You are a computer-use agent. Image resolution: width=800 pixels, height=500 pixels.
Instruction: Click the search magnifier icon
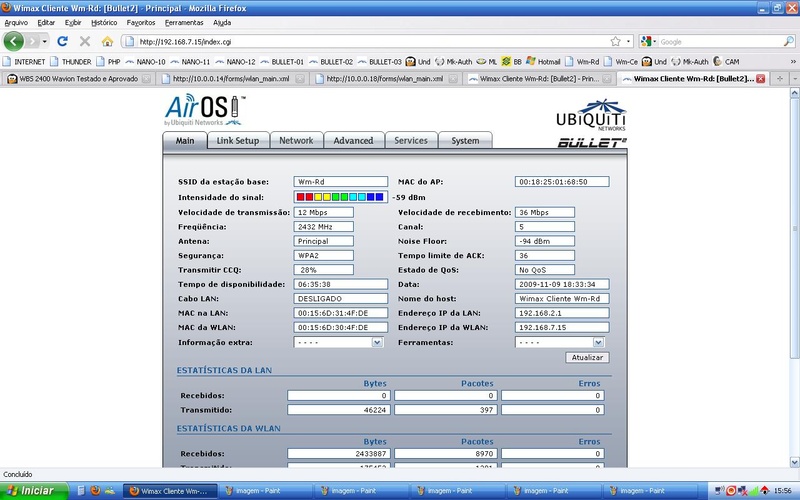(x=788, y=41)
